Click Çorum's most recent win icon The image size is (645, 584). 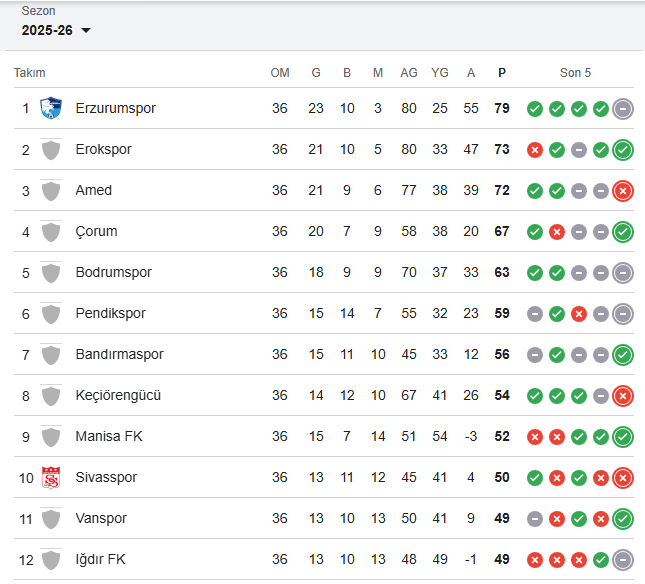623,231
